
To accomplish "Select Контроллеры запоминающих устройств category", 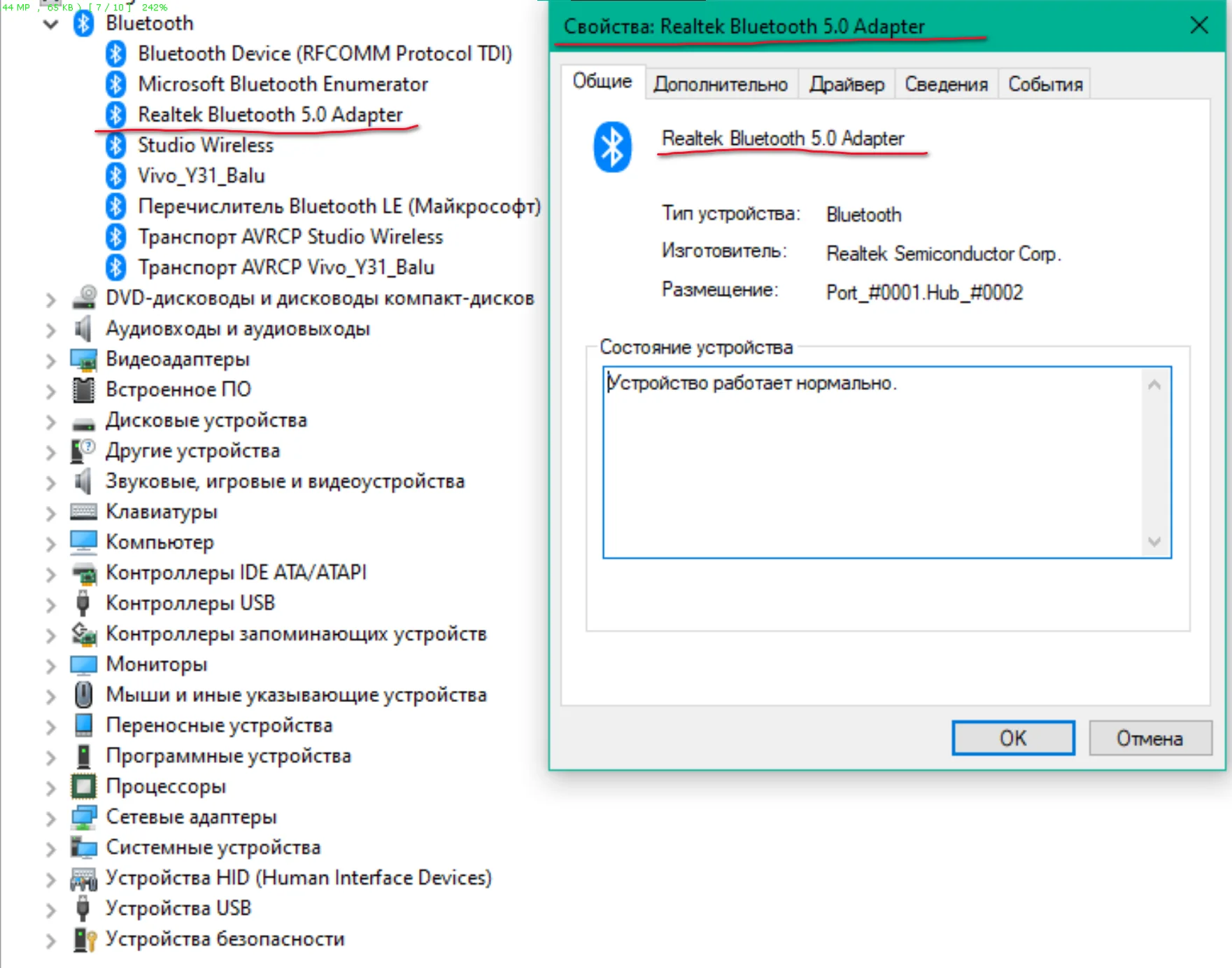I will point(296,634).
